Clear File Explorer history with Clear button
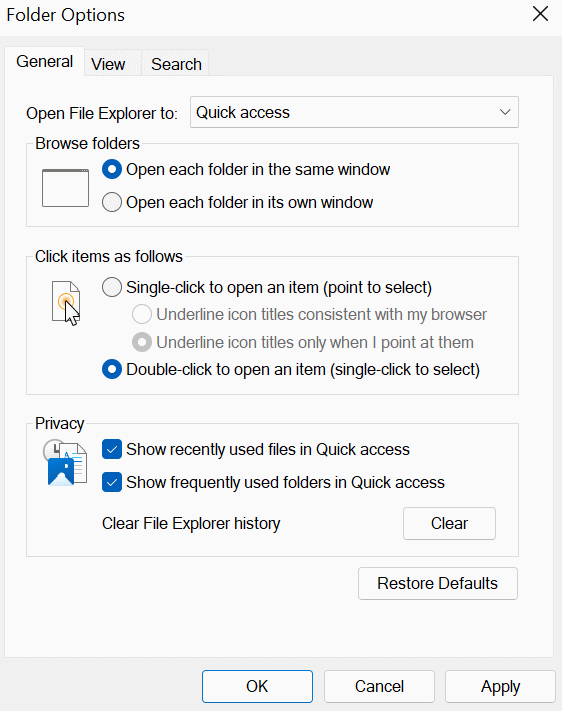 point(449,523)
